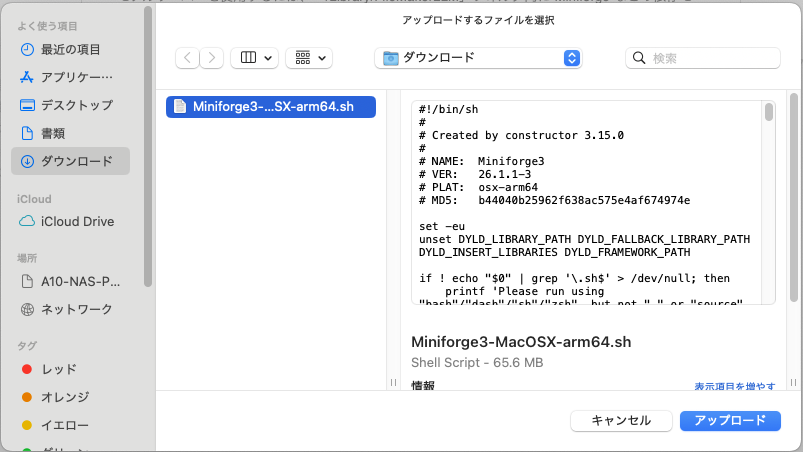This screenshot has width=803, height=452.
Task: Confirm with the アップロード button
Action: tap(730, 421)
